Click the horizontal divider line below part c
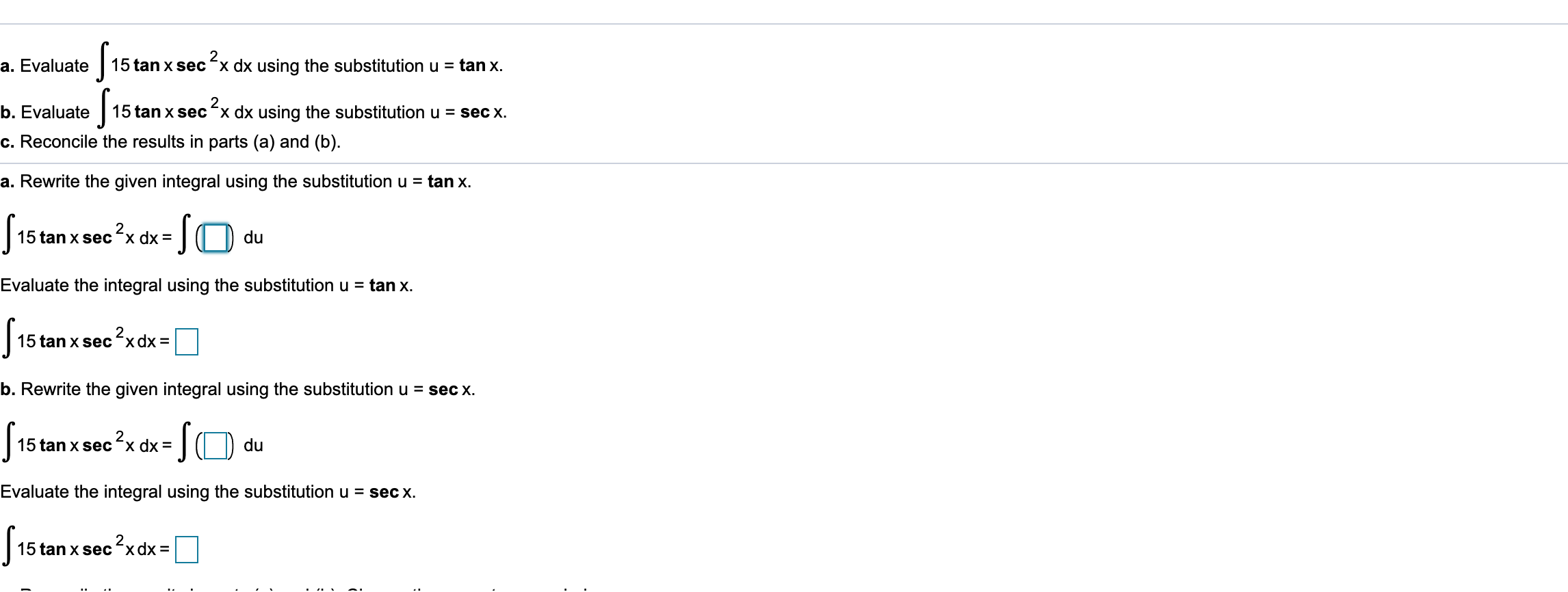Image resolution: width=1568 pixels, height=592 pixels. (x=784, y=163)
